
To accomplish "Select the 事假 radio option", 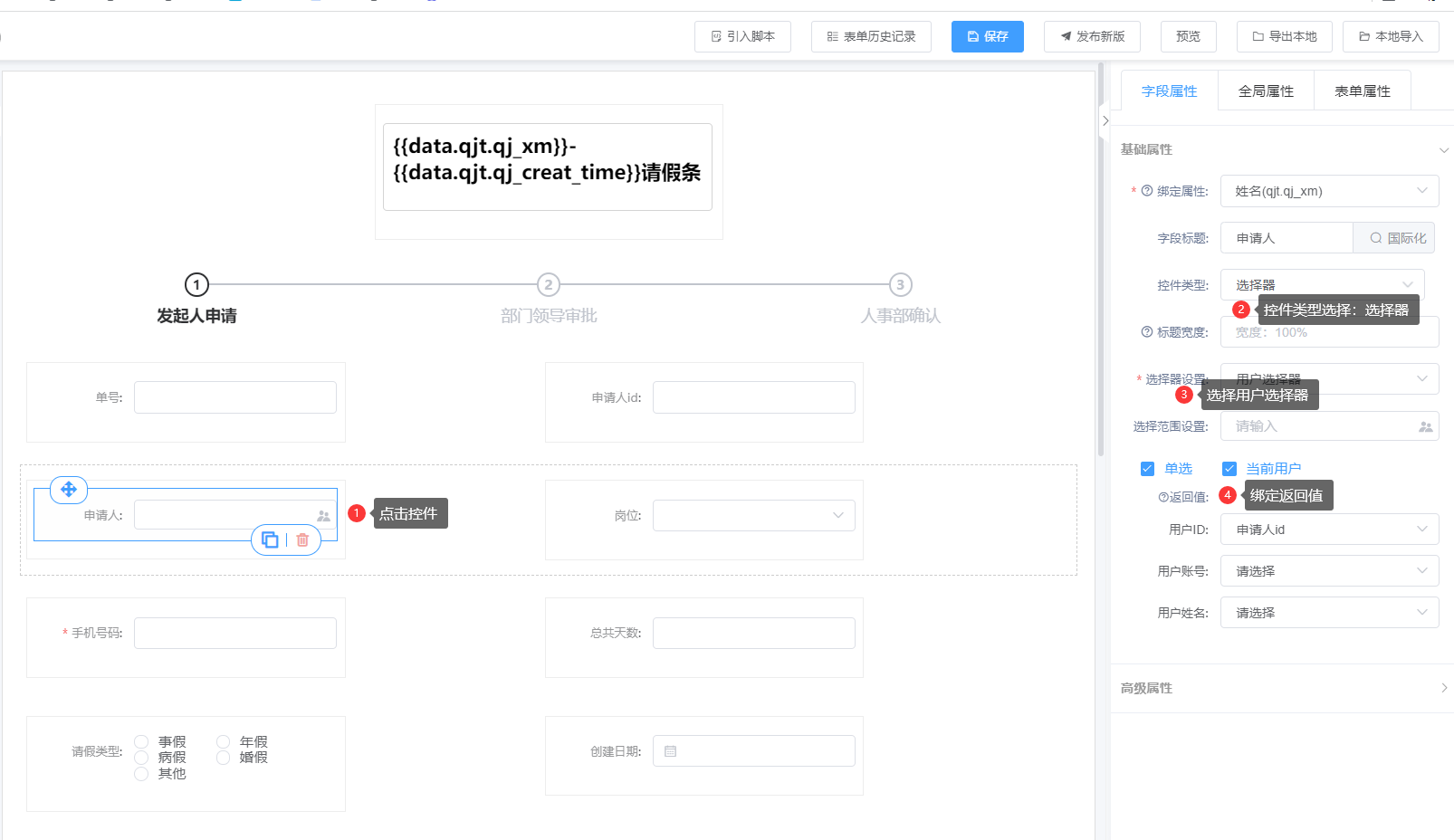I will click(x=141, y=742).
